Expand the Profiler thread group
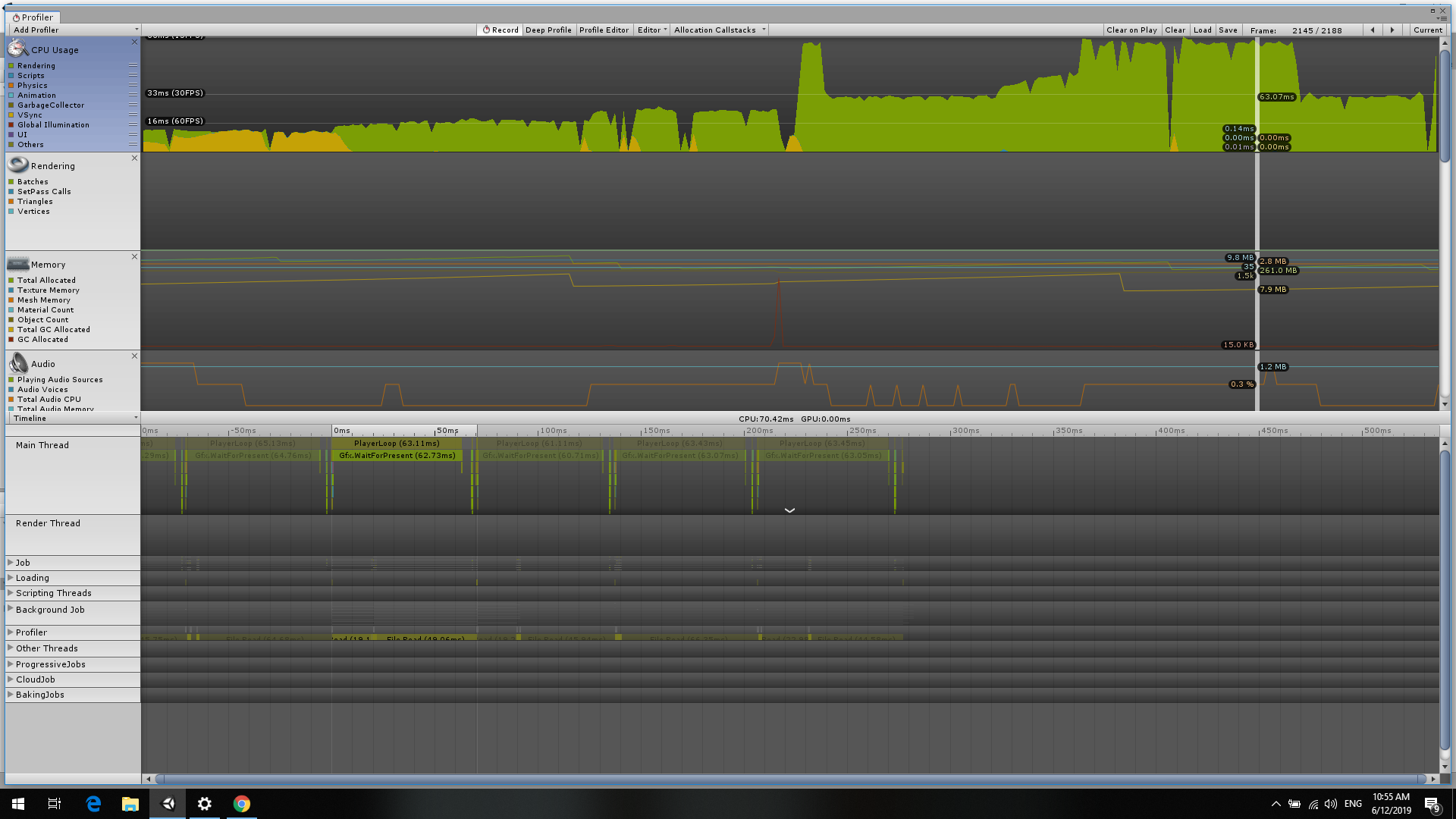Screen dimensions: 1456x819 coord(11,632)
